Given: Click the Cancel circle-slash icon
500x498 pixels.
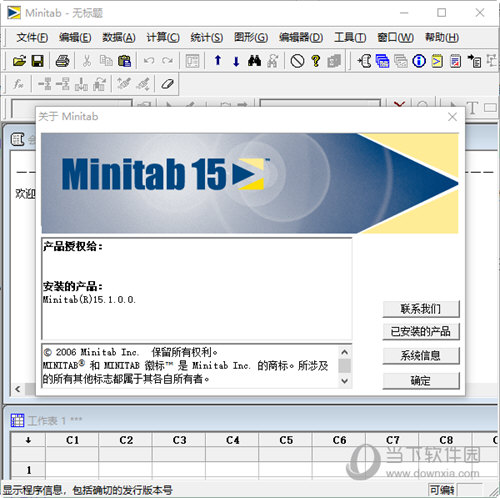Looking at the screenshot, I should click(297, 61).
